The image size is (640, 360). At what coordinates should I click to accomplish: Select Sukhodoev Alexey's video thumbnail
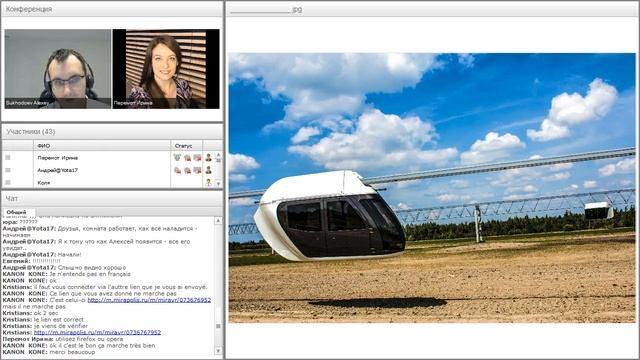click(x=58, y=69)
